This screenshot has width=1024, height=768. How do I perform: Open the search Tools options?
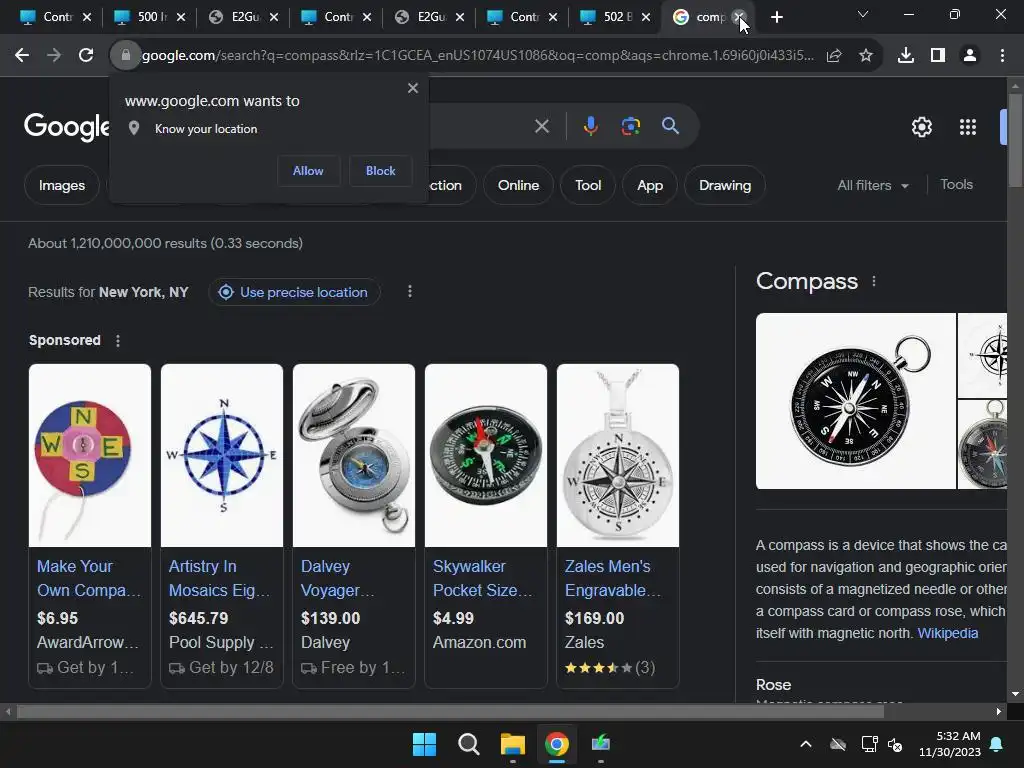(956, 185)
